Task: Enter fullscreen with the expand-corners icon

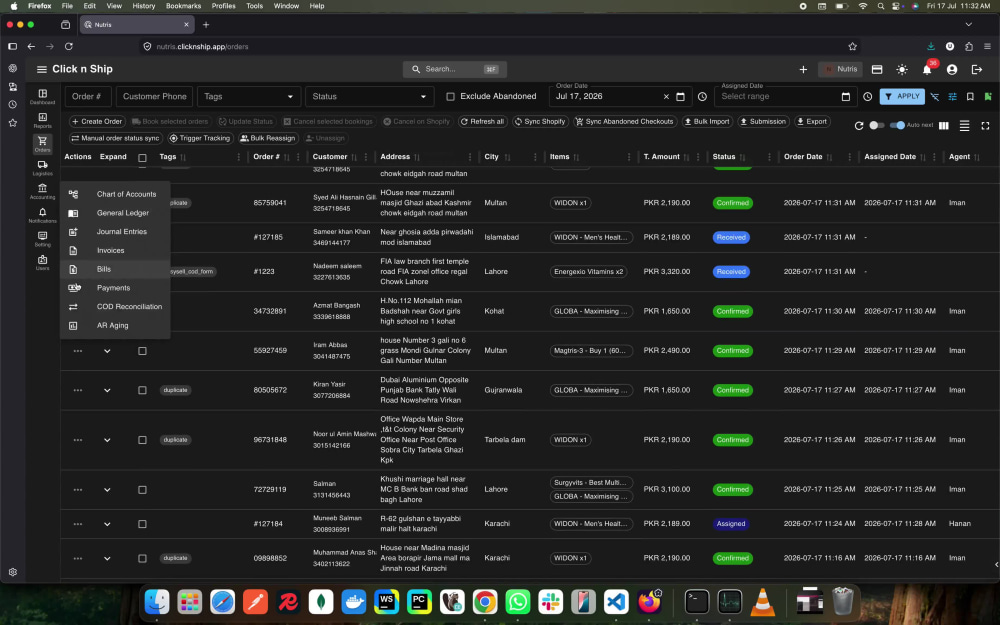Action: 985,126
